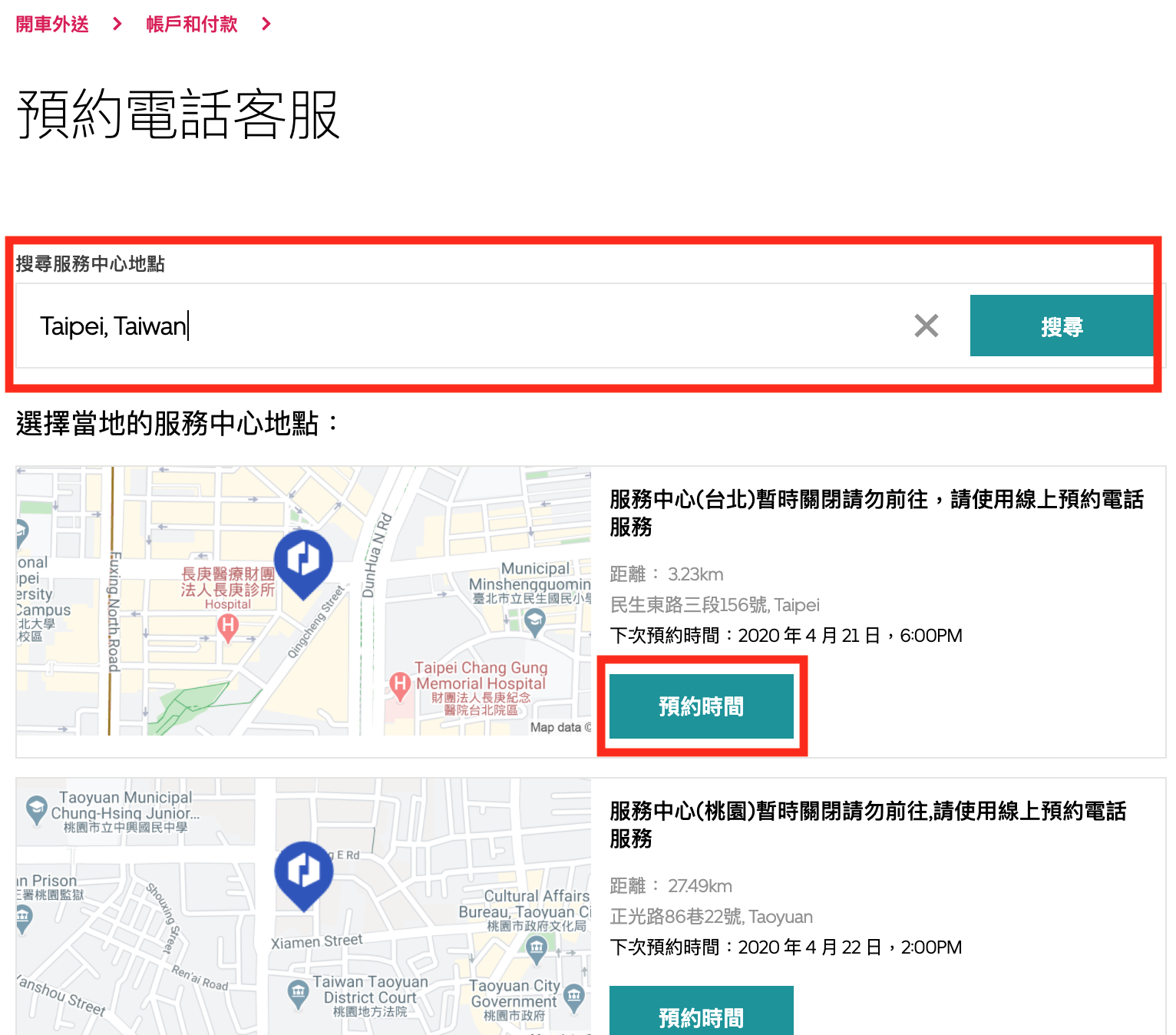Navigate to 帳戶和付款 via the breadcrumb
1176x1035 pixels.
pyautogui.click(x=192, y=24)
